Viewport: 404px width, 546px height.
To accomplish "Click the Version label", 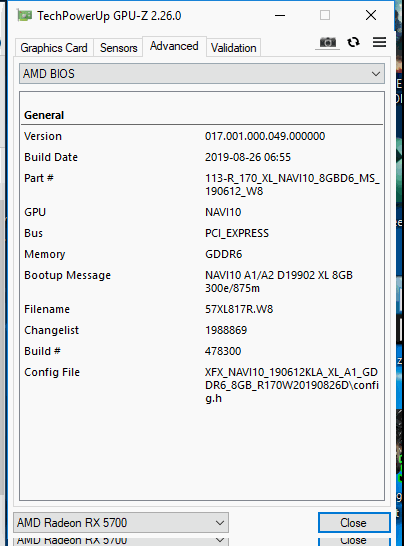I will click(x=43, y=136).
